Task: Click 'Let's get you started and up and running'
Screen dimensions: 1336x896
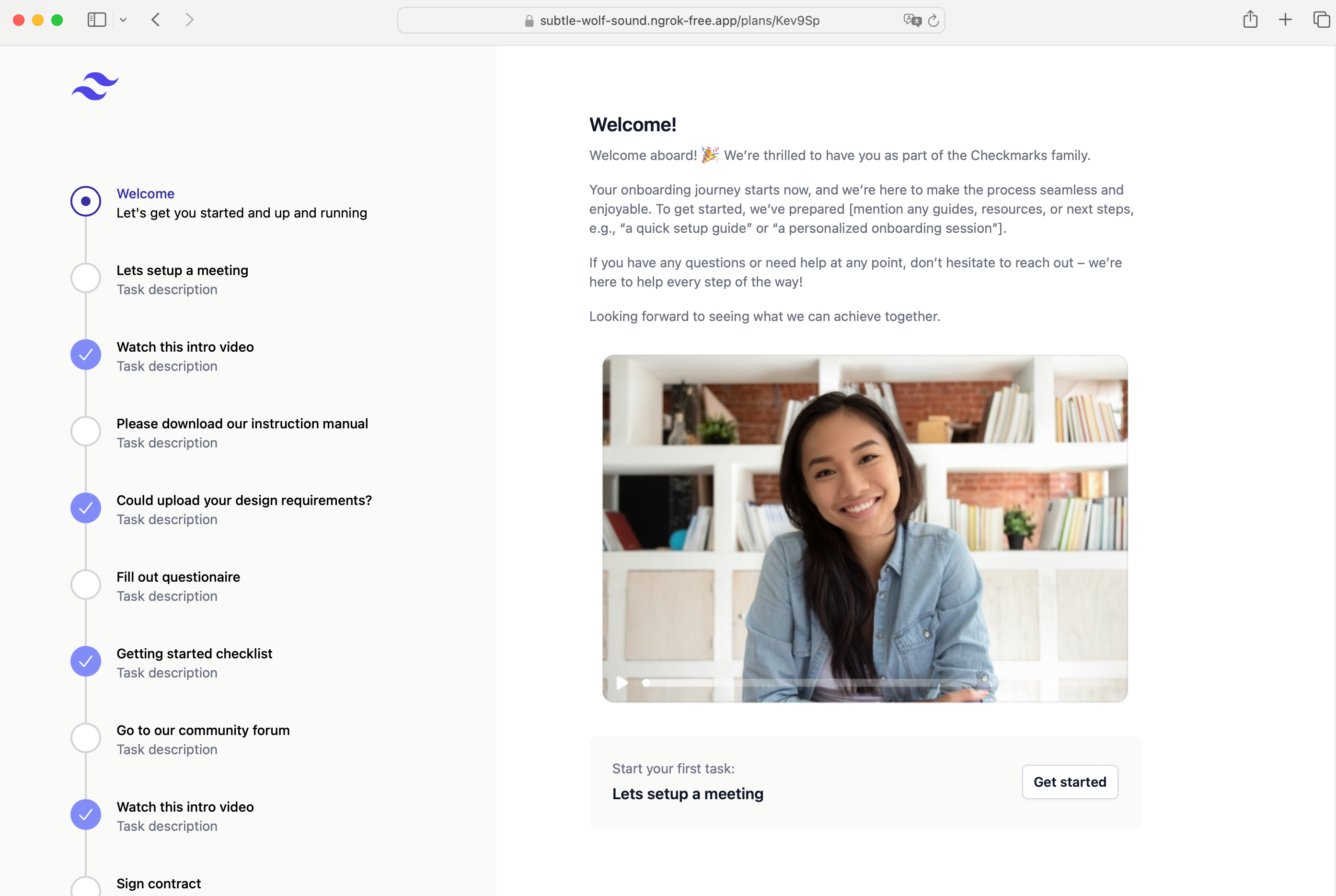Action: [242, 213]
